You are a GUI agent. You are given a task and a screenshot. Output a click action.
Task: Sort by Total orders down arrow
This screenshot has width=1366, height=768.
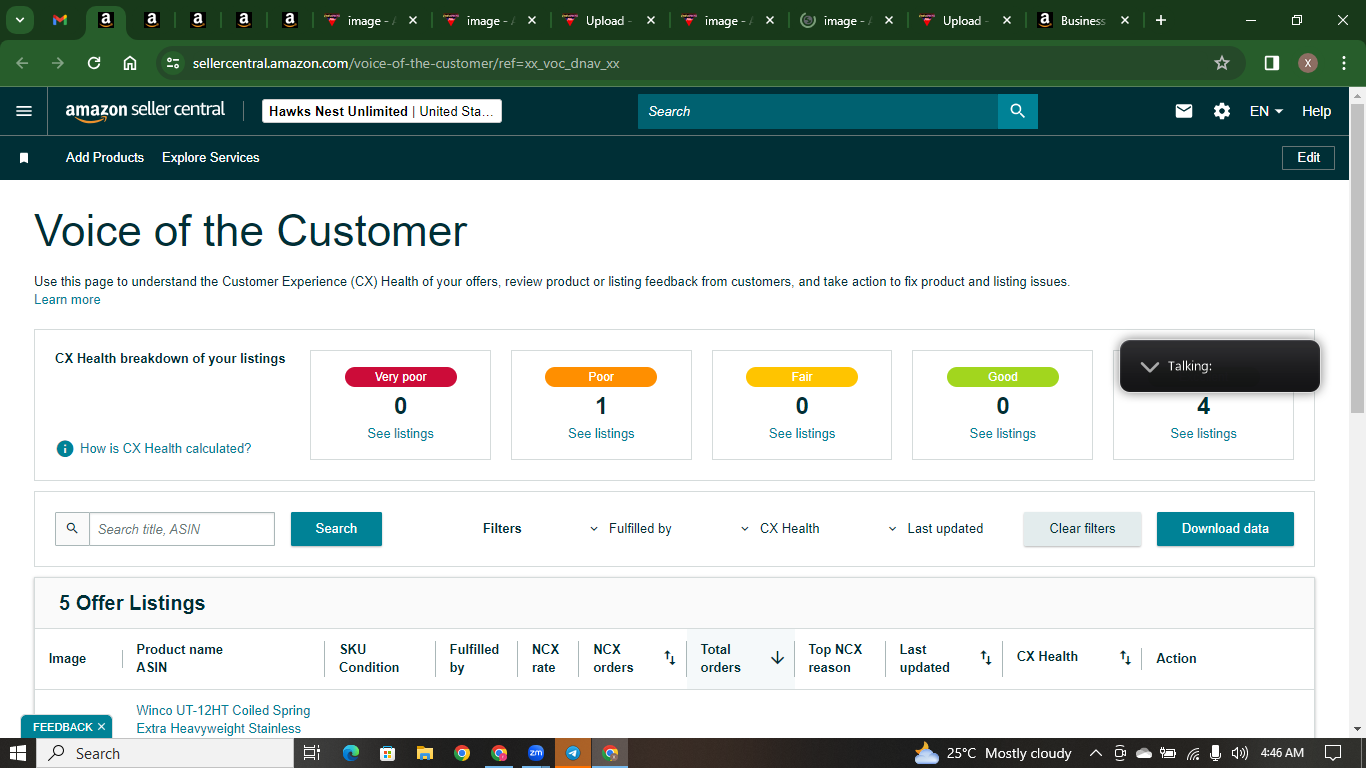click(x=777, y=658)
